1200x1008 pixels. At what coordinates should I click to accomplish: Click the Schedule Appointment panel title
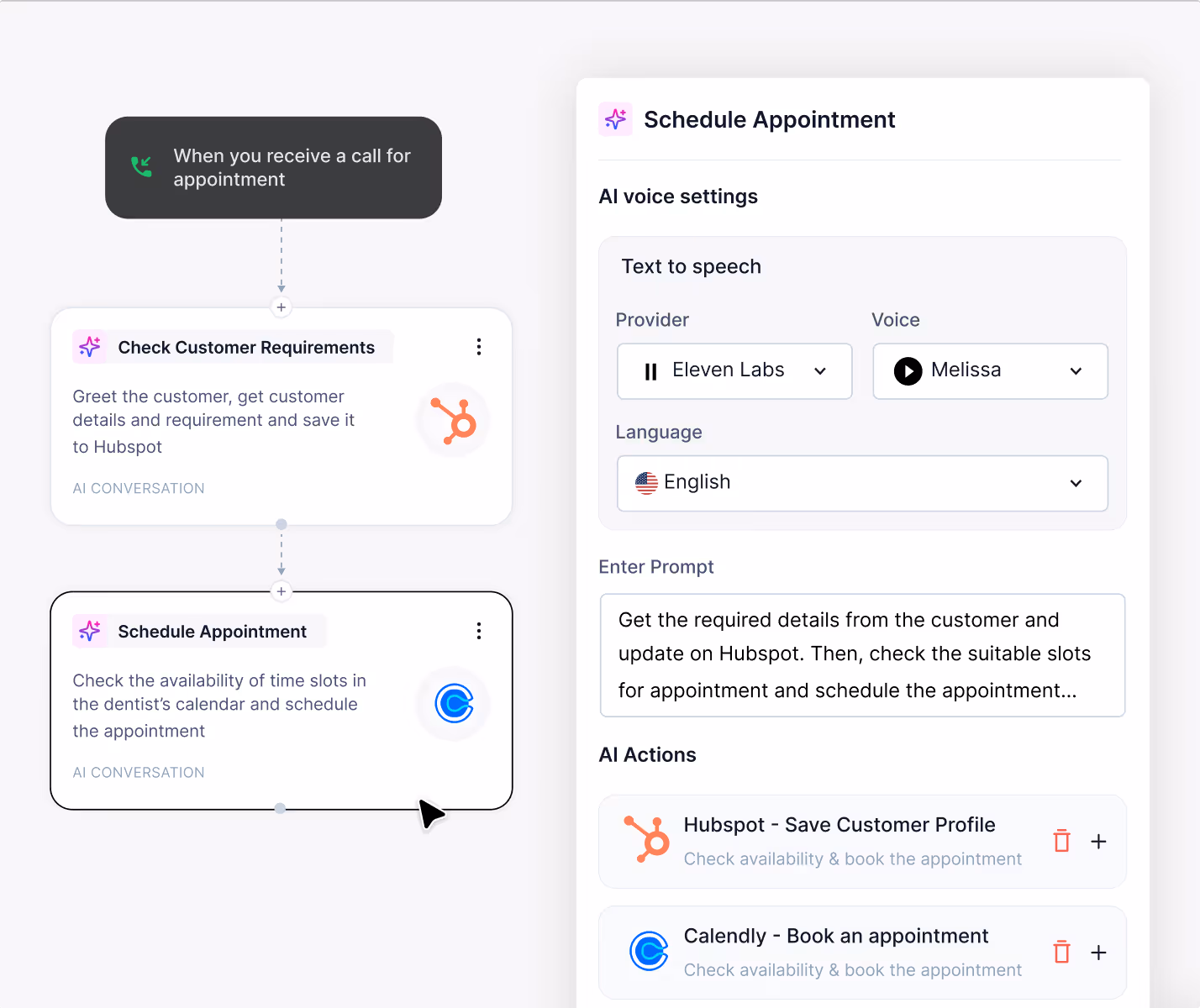click(770, 119)
